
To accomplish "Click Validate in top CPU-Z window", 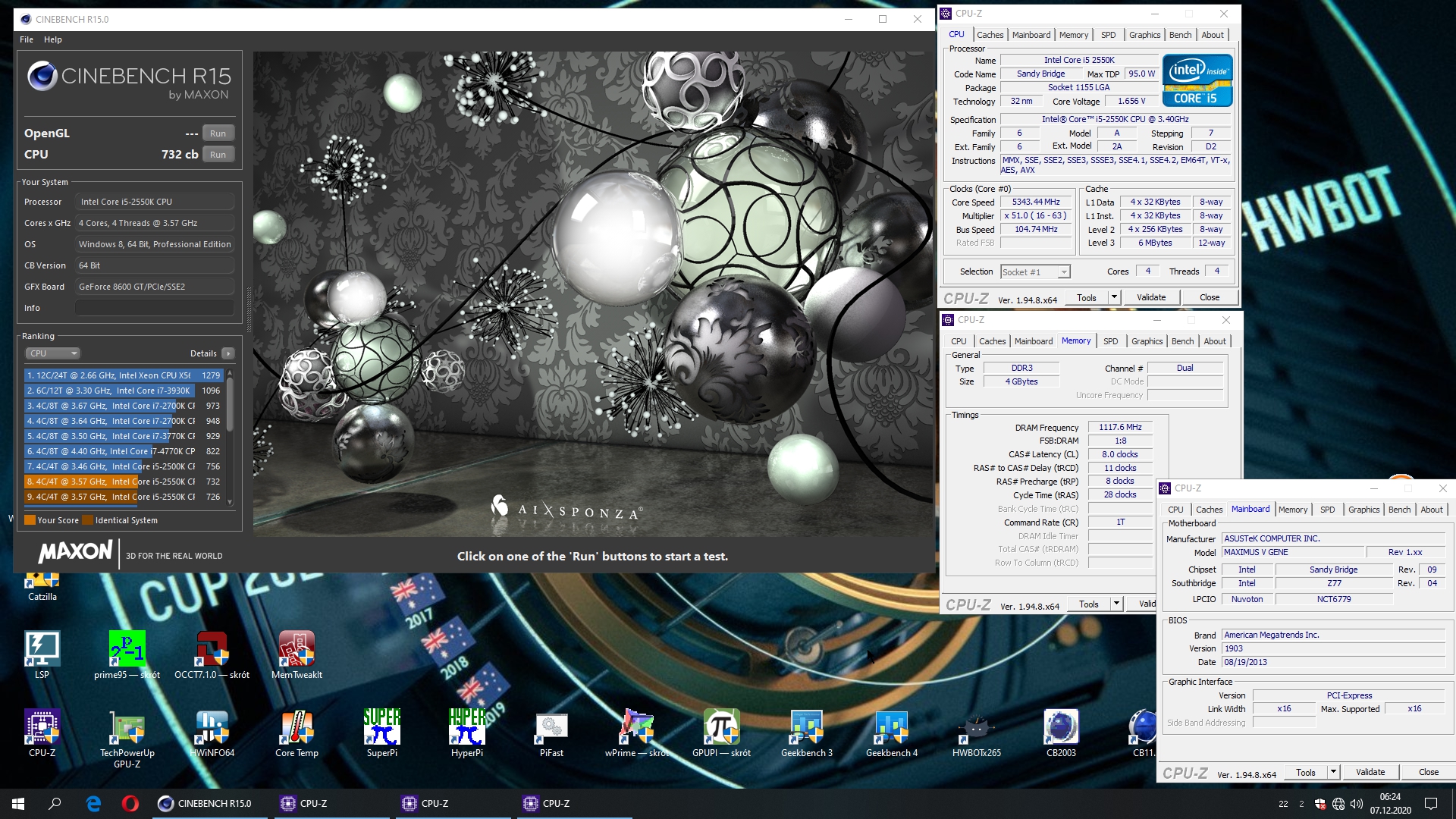I will [x=1151, y=297].
